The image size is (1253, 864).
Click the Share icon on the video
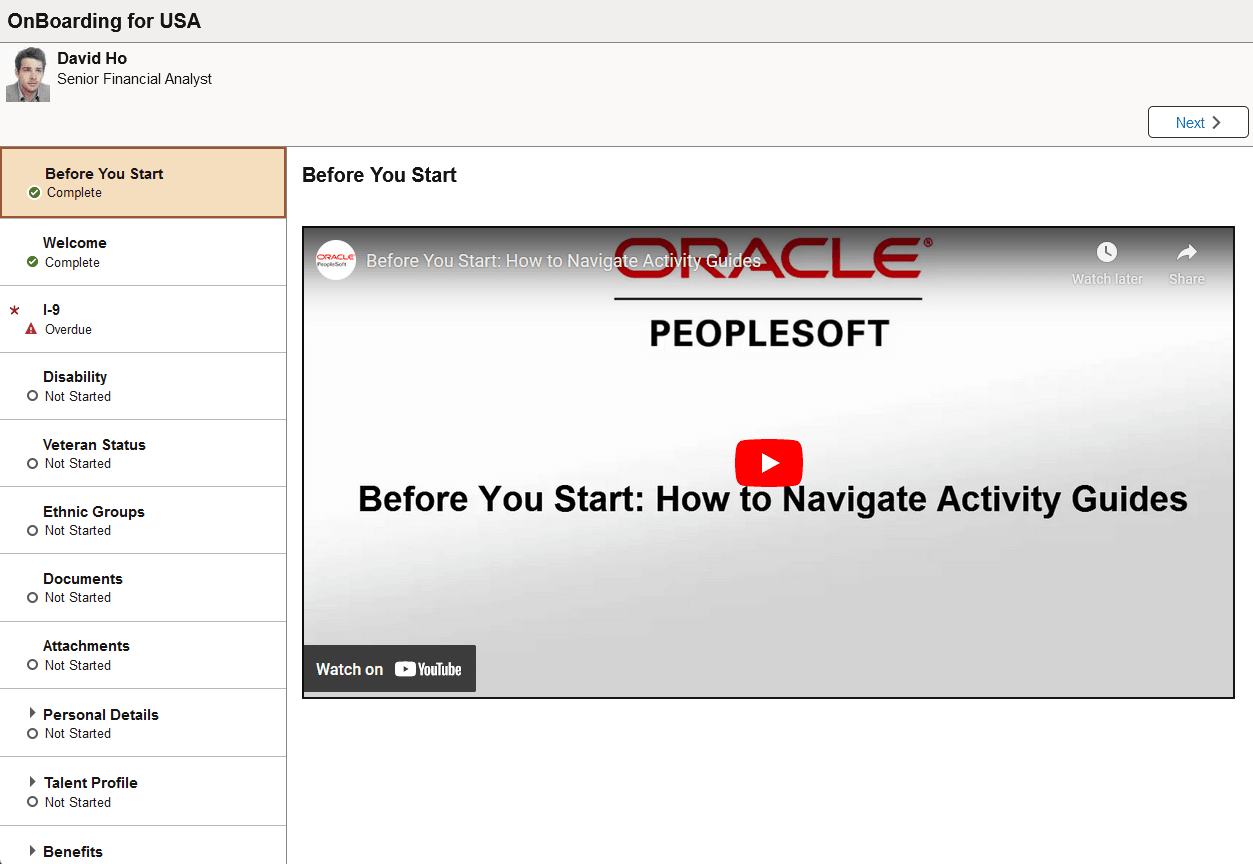tap(1186, 252)
